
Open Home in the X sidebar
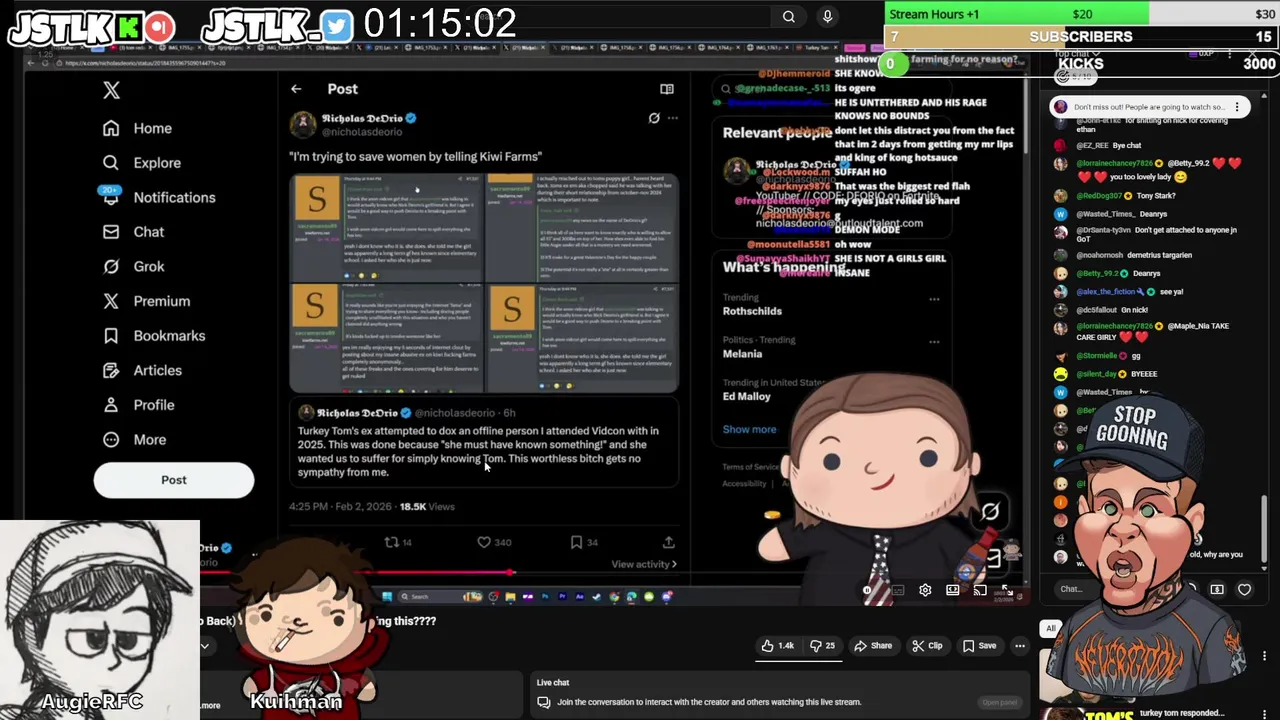pos(139,128)
